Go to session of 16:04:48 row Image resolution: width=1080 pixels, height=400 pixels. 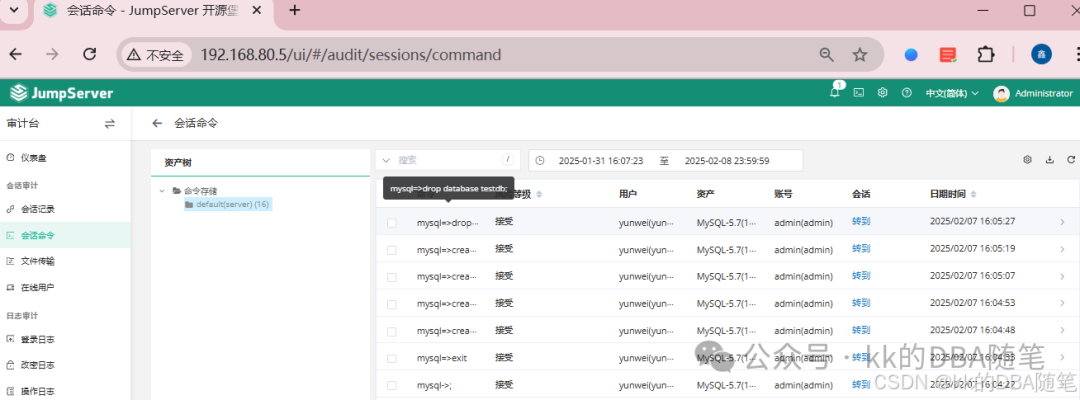[861, 330]
